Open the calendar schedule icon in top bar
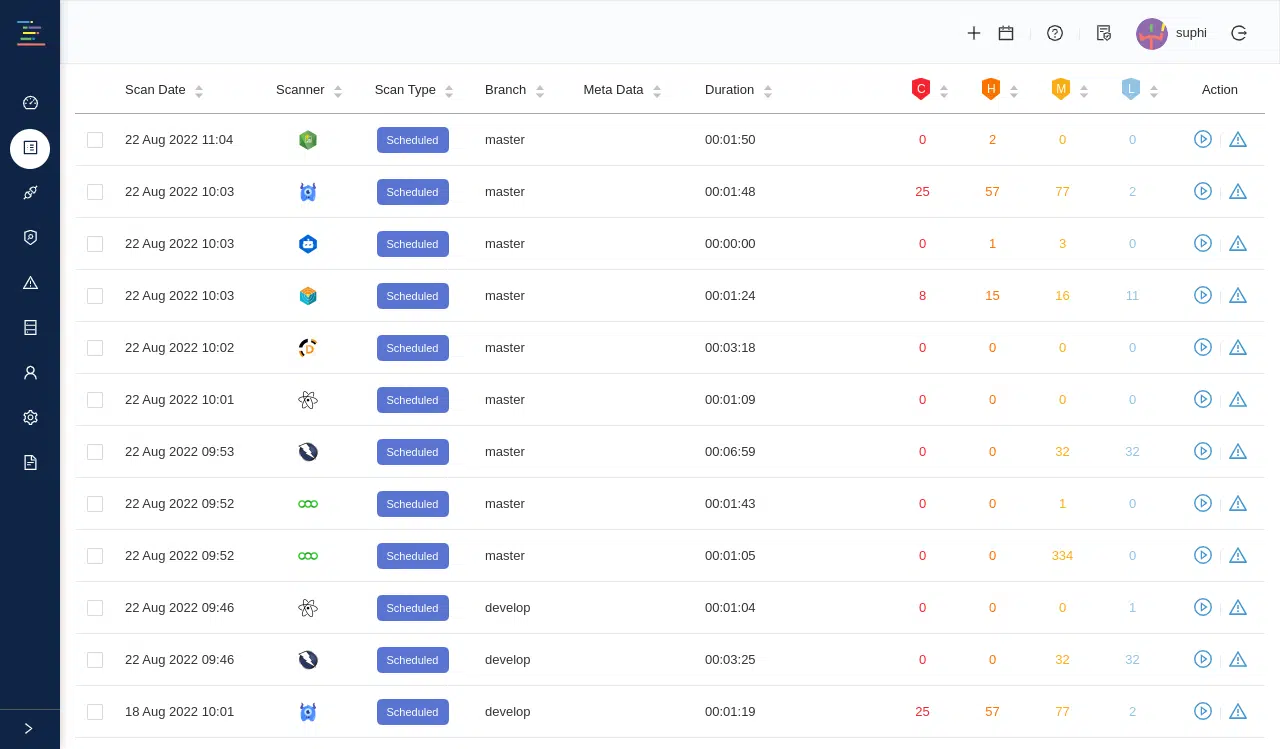The width and height of the screenshot is (1280, 749). click(x=1005, y=33)
